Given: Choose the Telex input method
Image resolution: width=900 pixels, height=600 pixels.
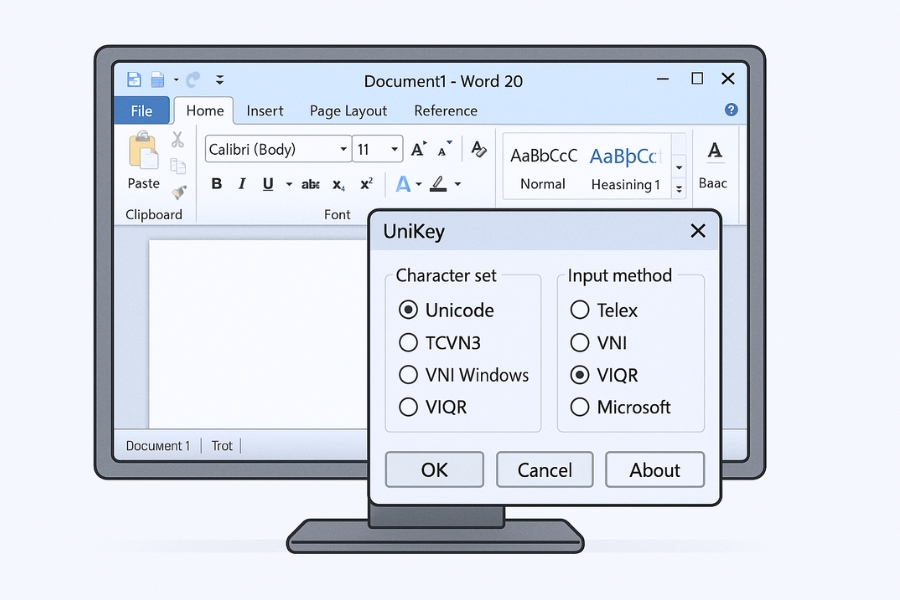Looking at the screenshot, I should pyautogui.click(x=580, y=310).
